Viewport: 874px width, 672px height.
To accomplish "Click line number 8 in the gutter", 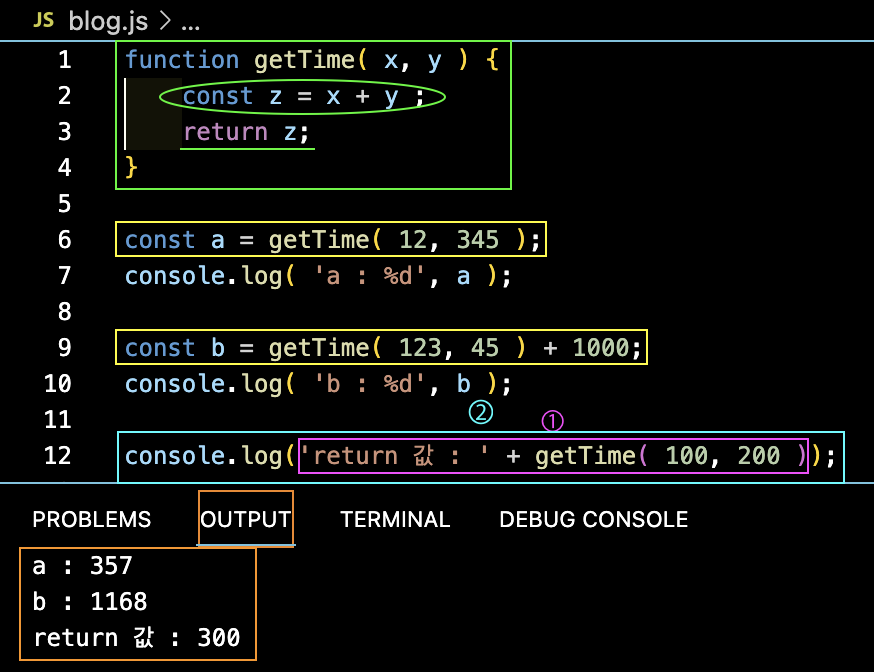I will click(x=65, y=312).
